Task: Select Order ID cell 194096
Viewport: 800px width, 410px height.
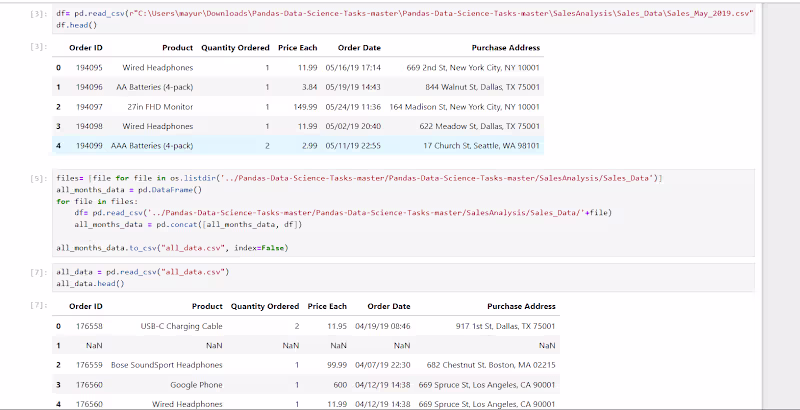Action: point(89,87)
